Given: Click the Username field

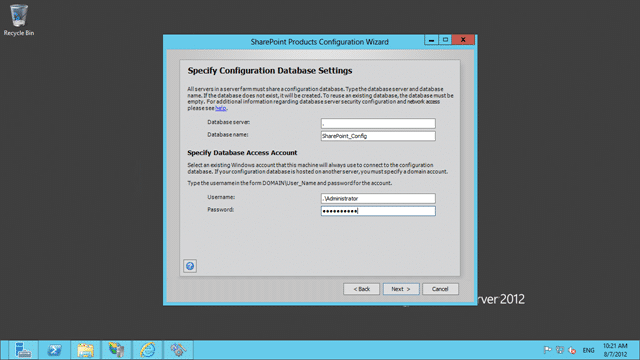Looking at the screenshot, I should (x=378, y=198).
